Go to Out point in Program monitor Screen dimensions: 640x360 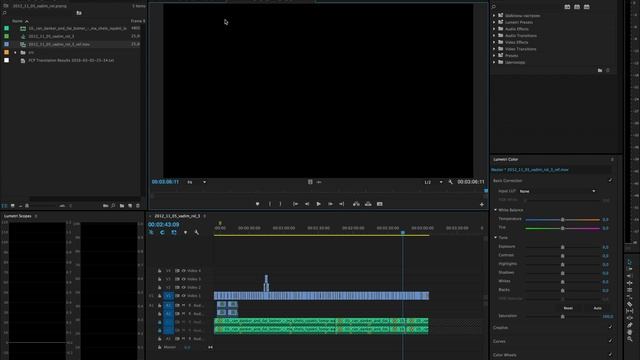342,204
